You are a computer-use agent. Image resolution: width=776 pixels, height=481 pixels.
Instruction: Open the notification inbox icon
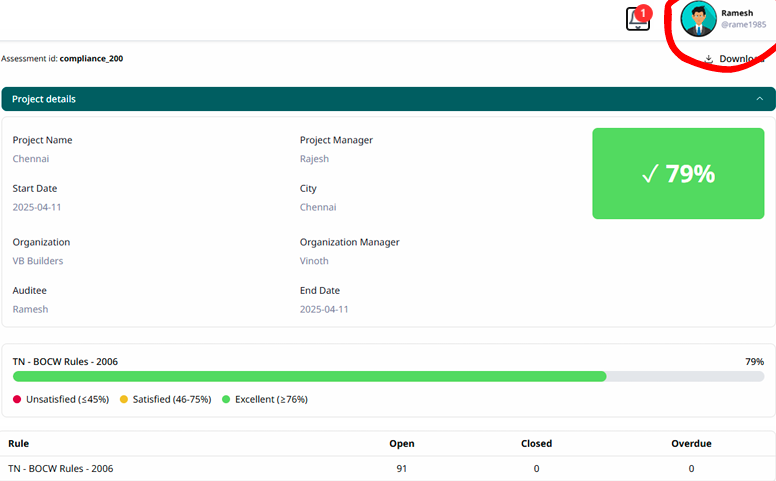pos(636,20)
